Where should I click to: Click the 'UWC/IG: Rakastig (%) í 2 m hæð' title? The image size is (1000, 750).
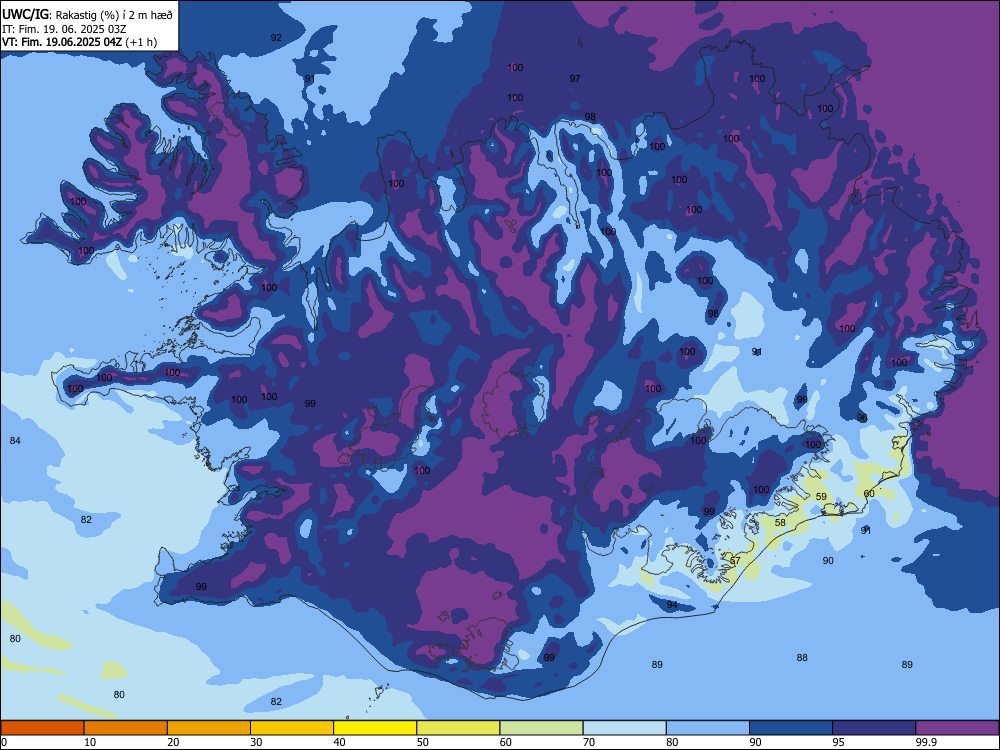pyautogui.click(x=87, y=13)
